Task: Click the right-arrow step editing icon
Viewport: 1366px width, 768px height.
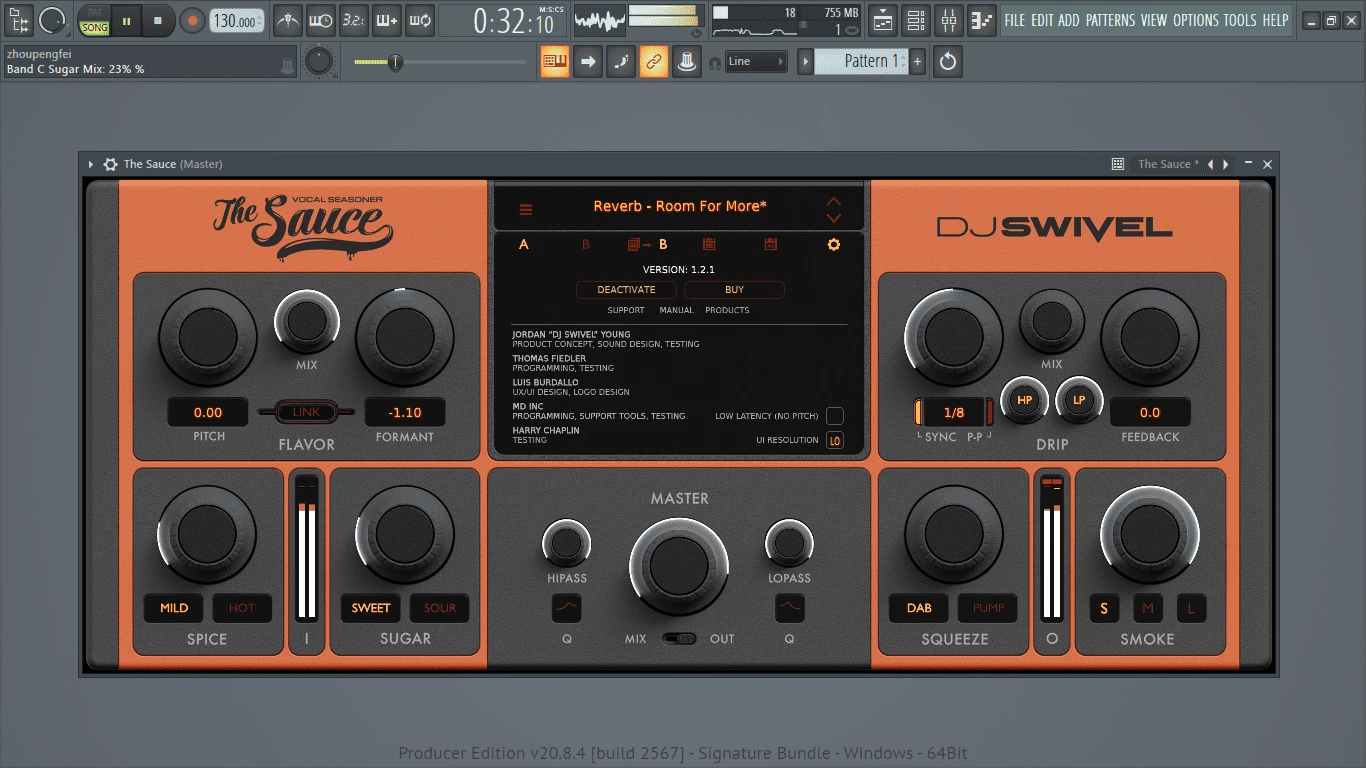Action: [x=588, y=62]
